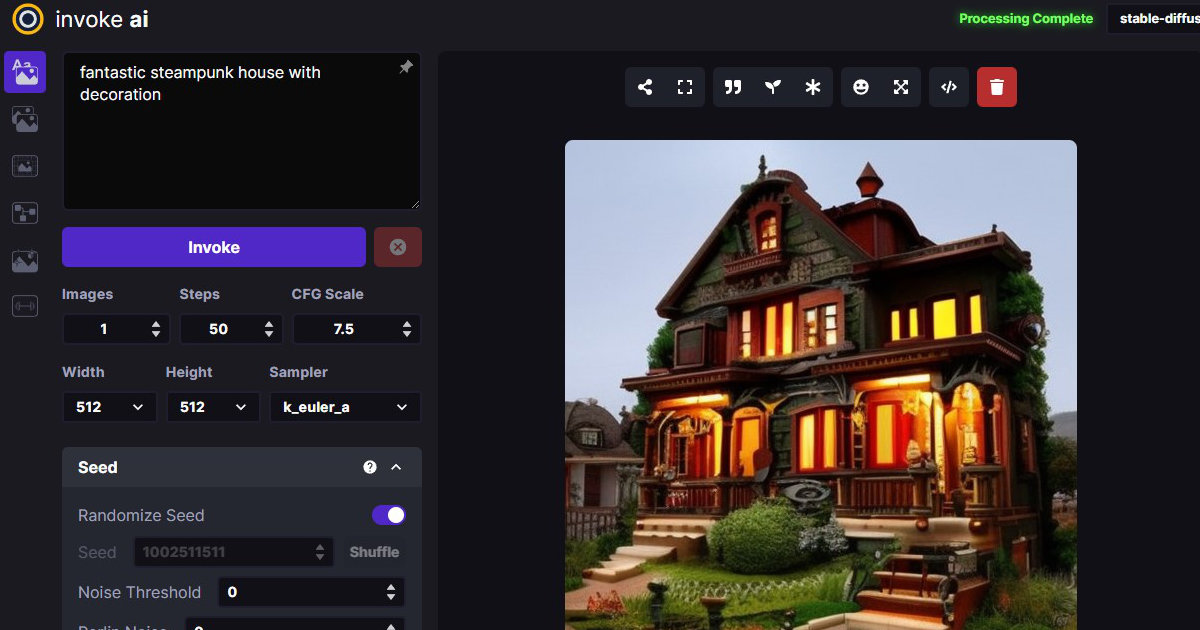Image resolution: width=1200 pixels, height=630 pixels.
Task: Open the Width dropdown
Action: pyautogui.click(x=110, y=407)
